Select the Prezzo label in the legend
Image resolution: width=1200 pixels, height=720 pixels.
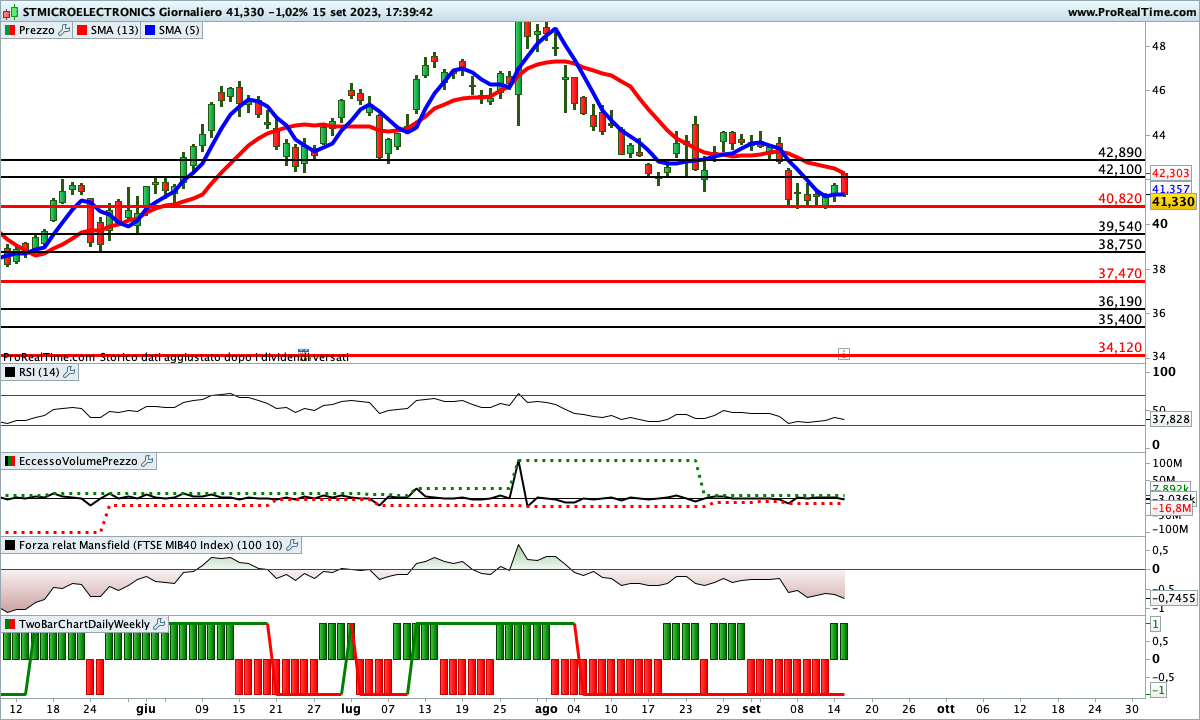click(37, 30)
